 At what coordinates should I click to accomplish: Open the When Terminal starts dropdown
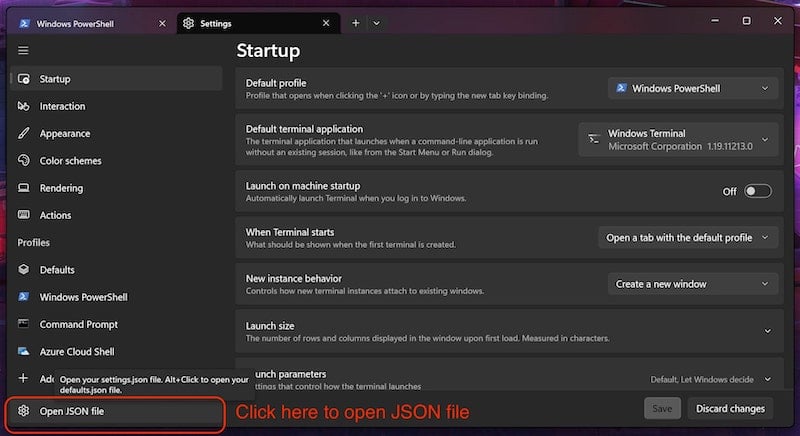(688, 238)
